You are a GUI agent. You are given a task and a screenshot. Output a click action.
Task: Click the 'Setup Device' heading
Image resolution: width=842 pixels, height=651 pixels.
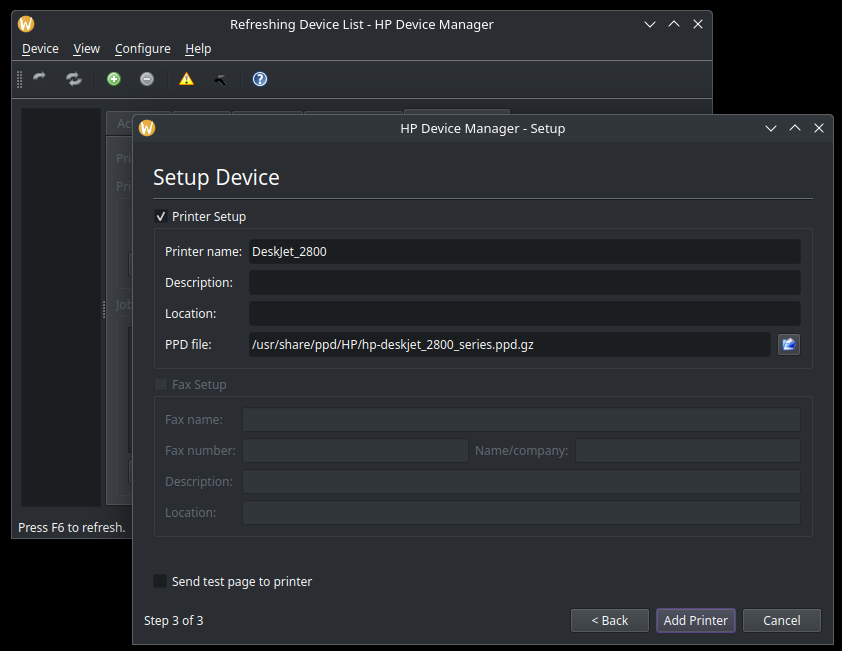[x=216, y=177]
